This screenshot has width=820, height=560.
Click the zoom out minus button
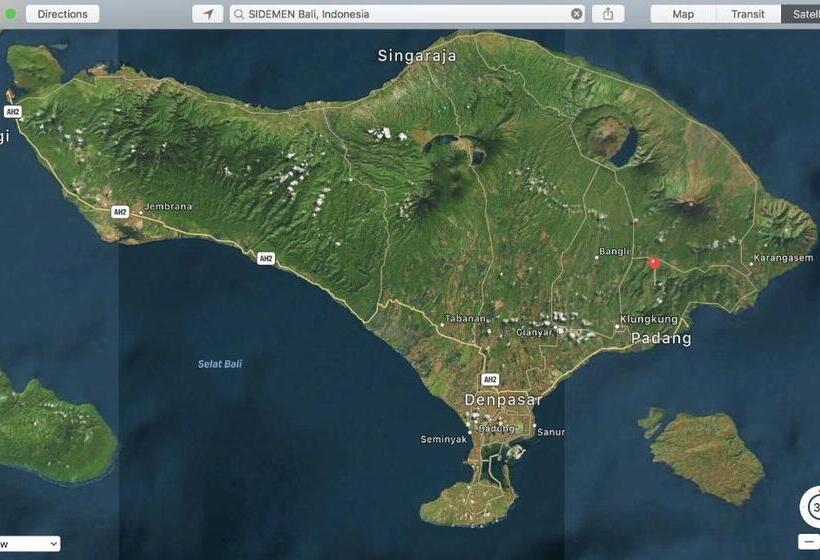tap(809, 542)
